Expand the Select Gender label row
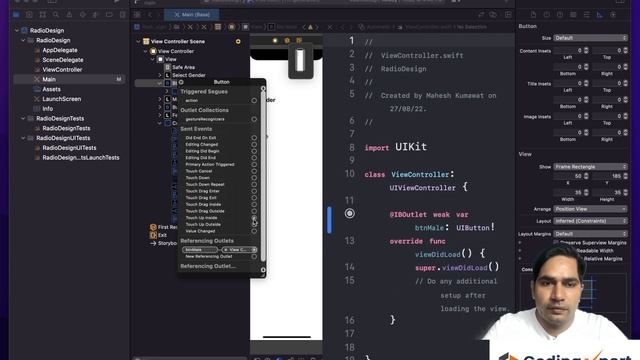 tap(160, 76)
